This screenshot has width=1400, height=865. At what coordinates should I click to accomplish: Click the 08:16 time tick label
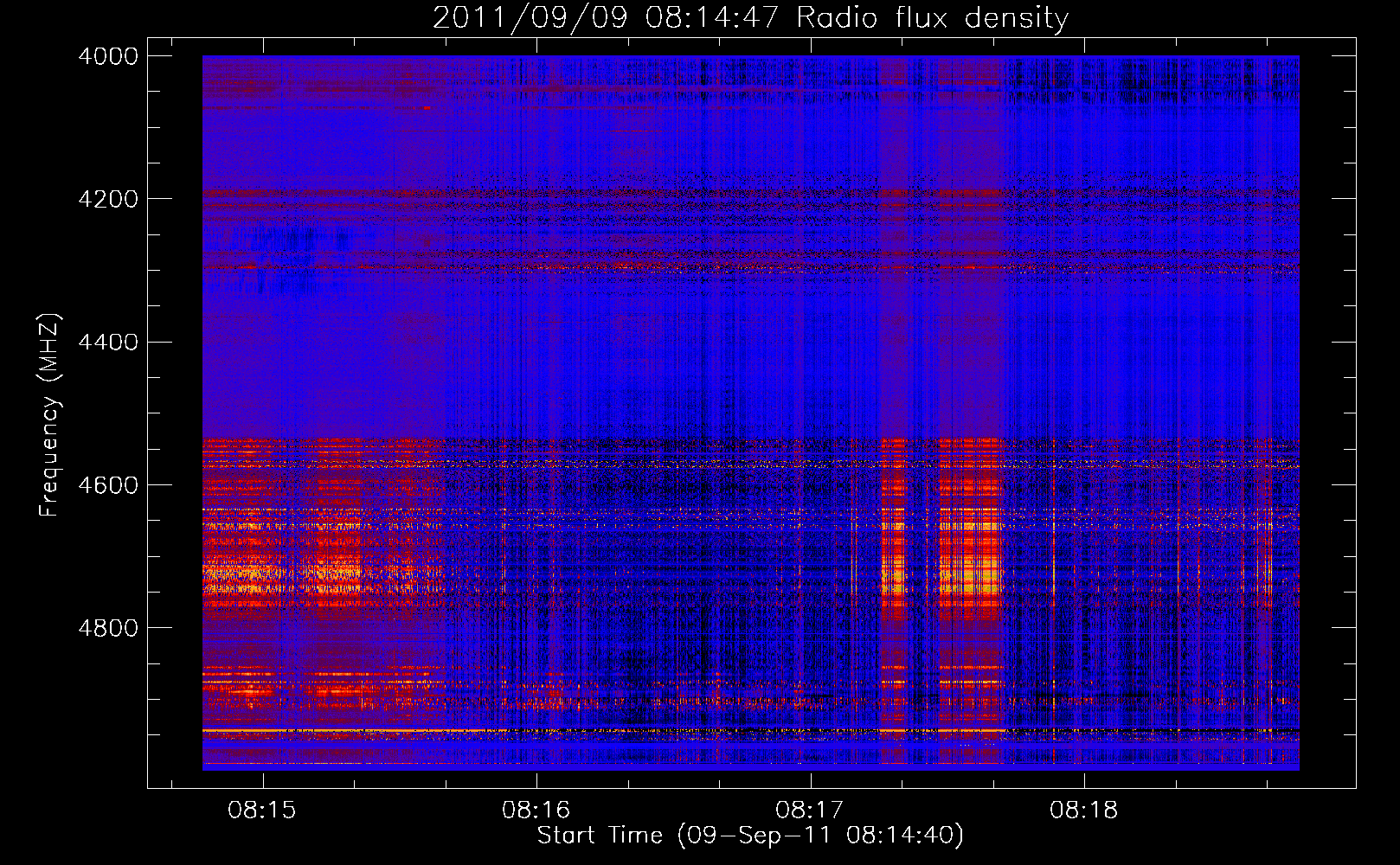(536, 811)
